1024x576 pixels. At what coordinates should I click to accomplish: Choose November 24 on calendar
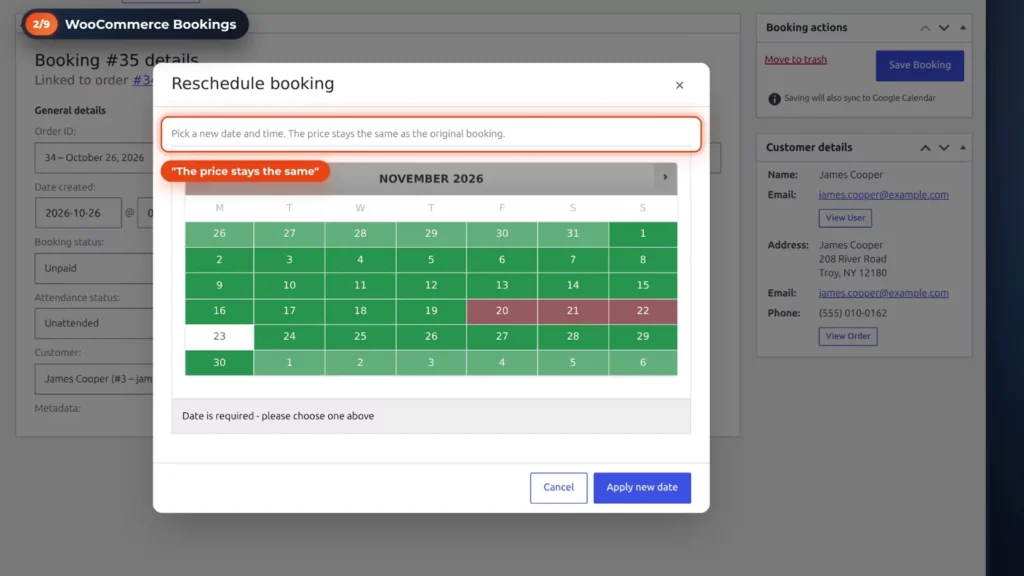point(289,336)
